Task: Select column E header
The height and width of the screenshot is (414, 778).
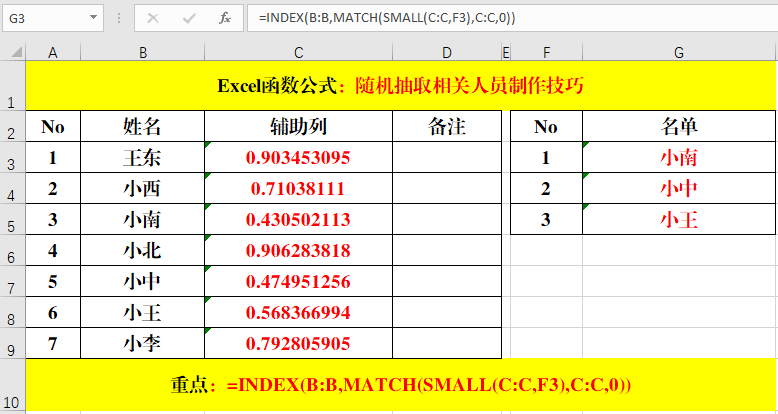Action: [506, 53]
